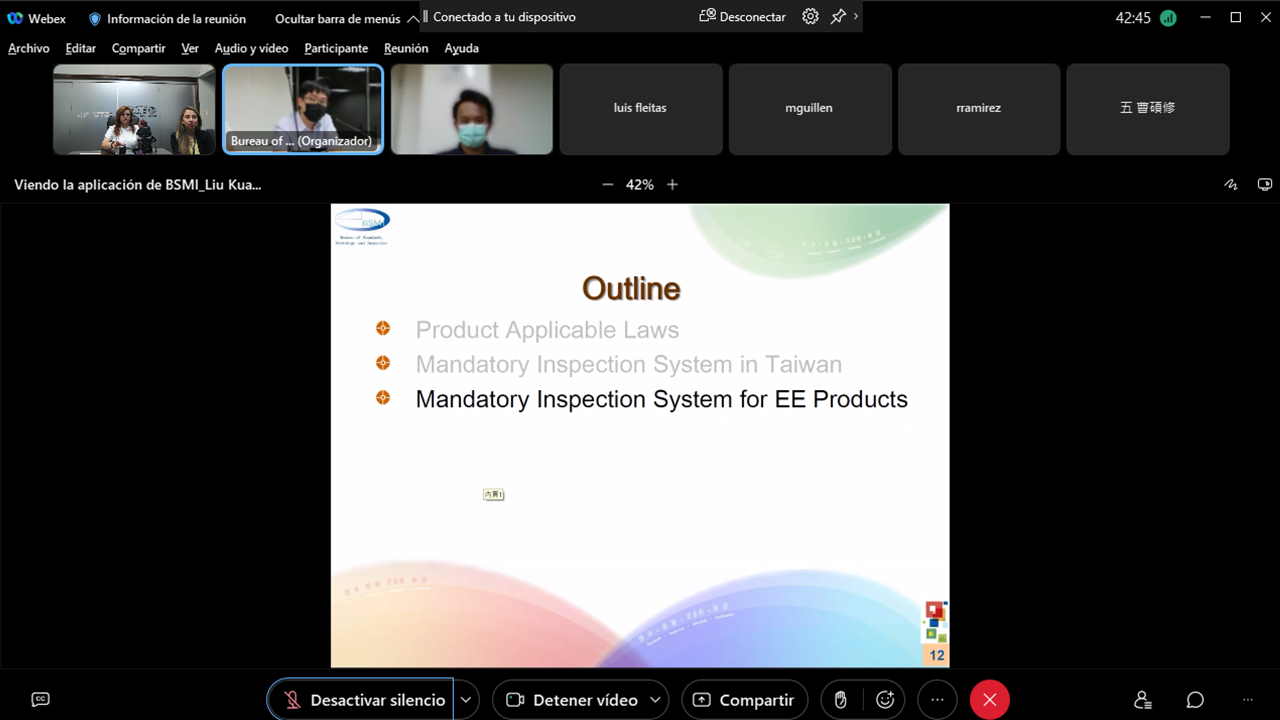The height and width of the screenshot is (720, 1280).
Task: Open the Reunión menu
Action: point(406,48)
